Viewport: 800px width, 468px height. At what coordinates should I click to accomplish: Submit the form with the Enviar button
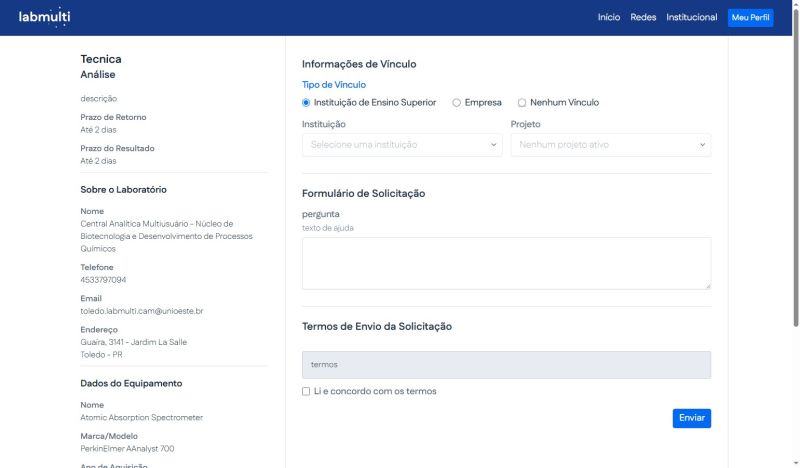pyautogui.click(x=691, y=418)
